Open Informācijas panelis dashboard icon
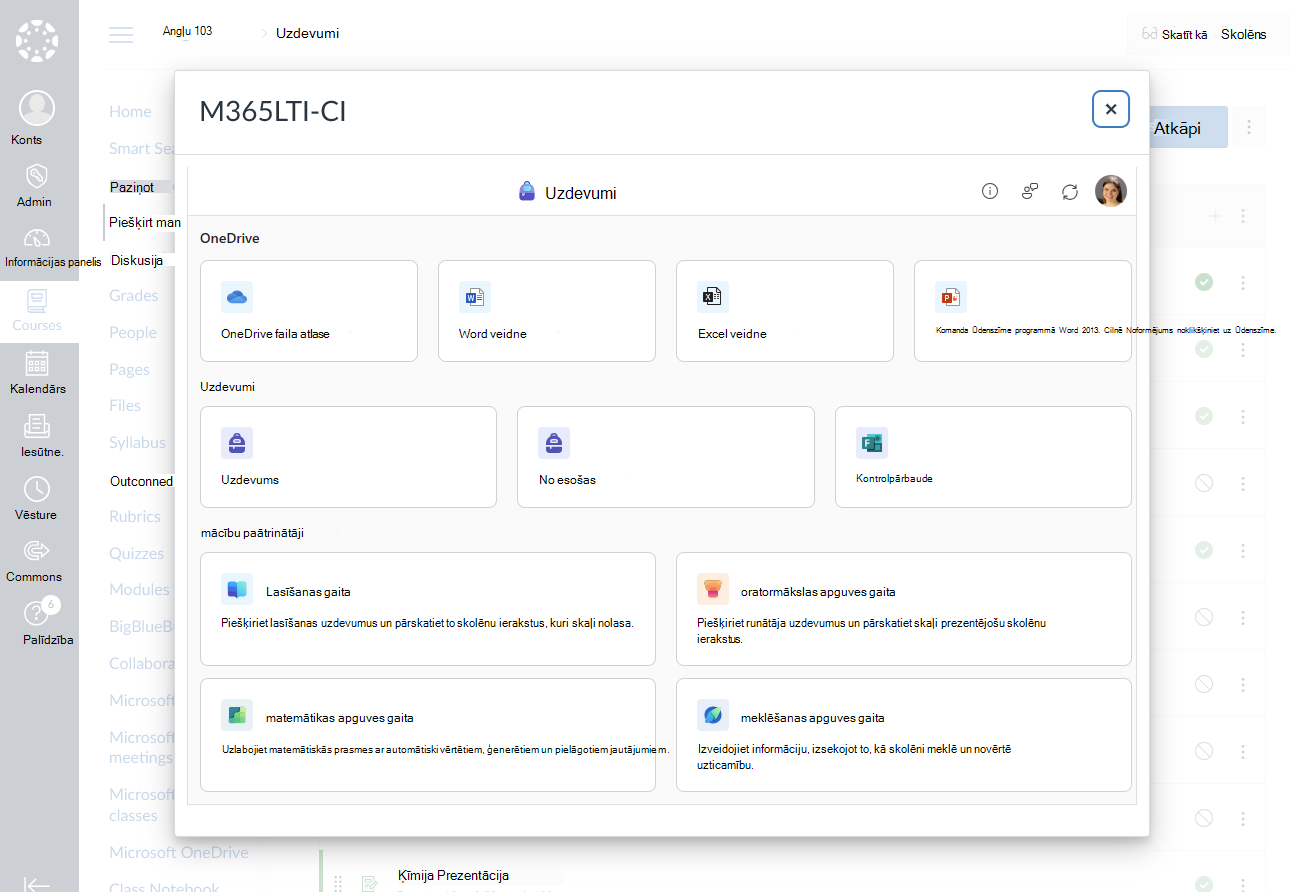 tap(37, 239)
